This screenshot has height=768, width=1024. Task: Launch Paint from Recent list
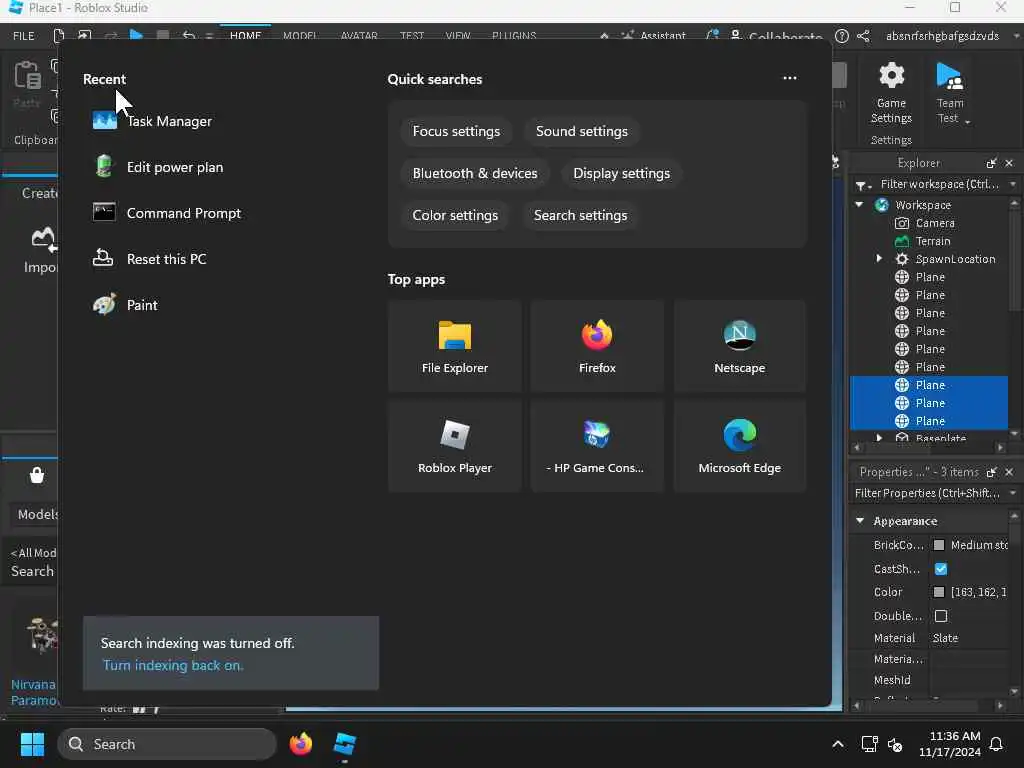tap(125, 305)
